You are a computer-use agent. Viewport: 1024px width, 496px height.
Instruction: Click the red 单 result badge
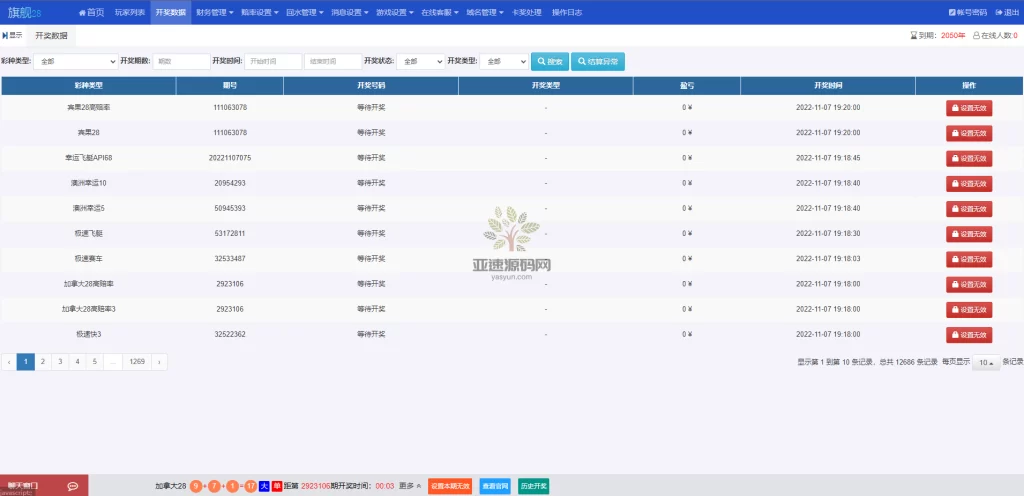(x=277, y=486)
